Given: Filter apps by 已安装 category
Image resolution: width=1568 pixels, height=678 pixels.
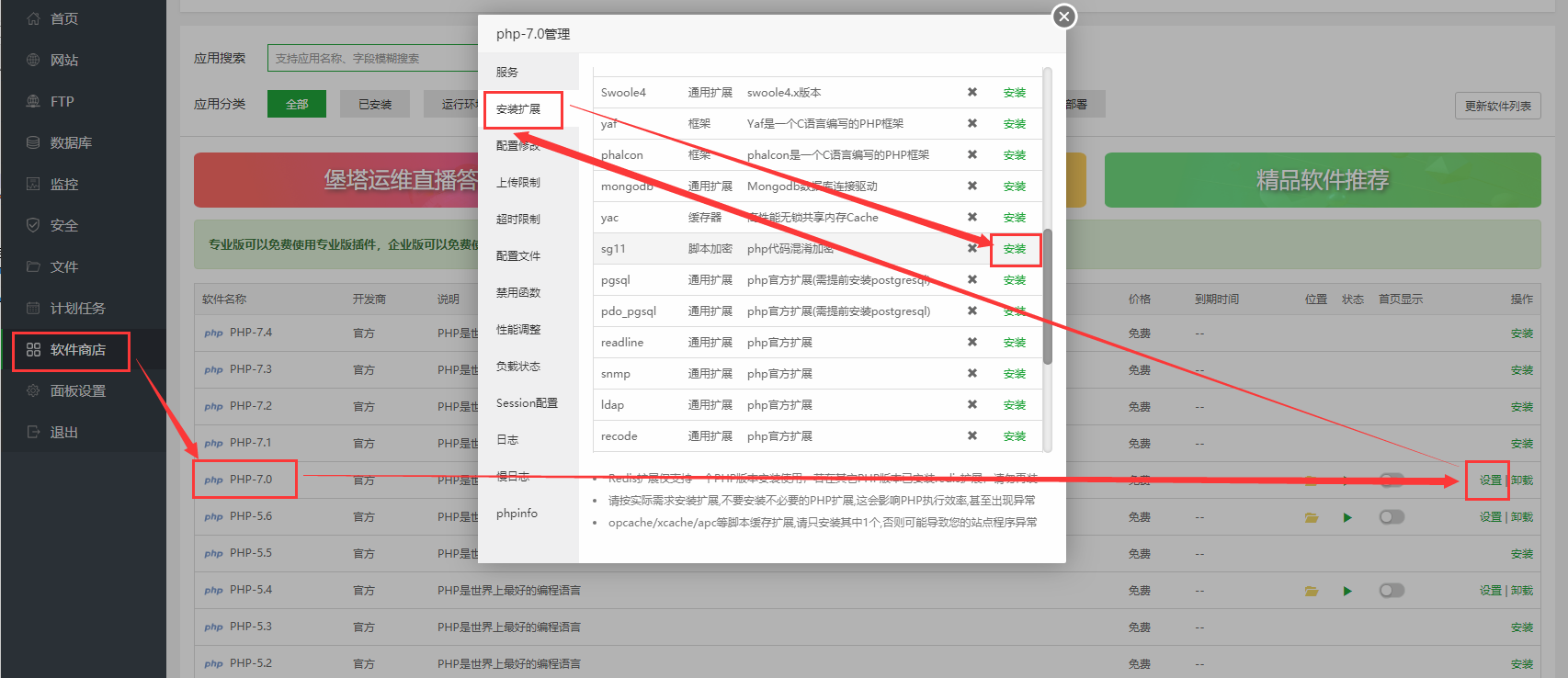Looking at the screenshot, I should (x=375, y=104).
